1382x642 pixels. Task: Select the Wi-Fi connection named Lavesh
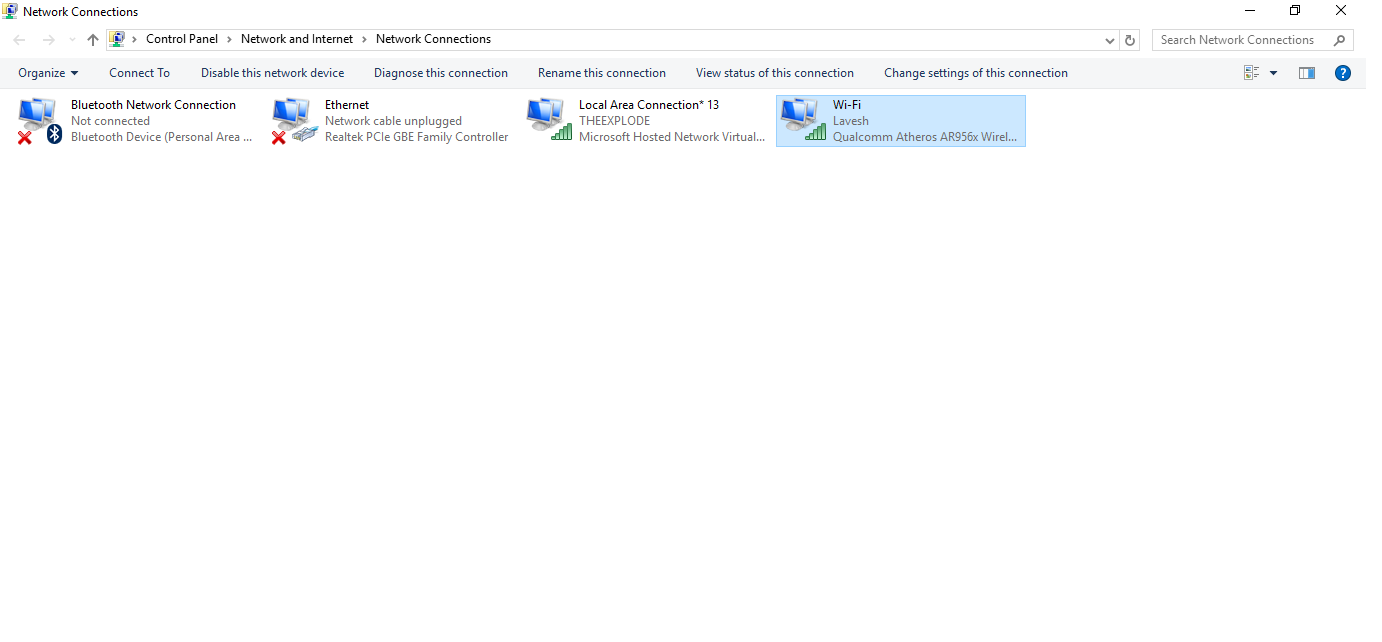pos(900,120)
